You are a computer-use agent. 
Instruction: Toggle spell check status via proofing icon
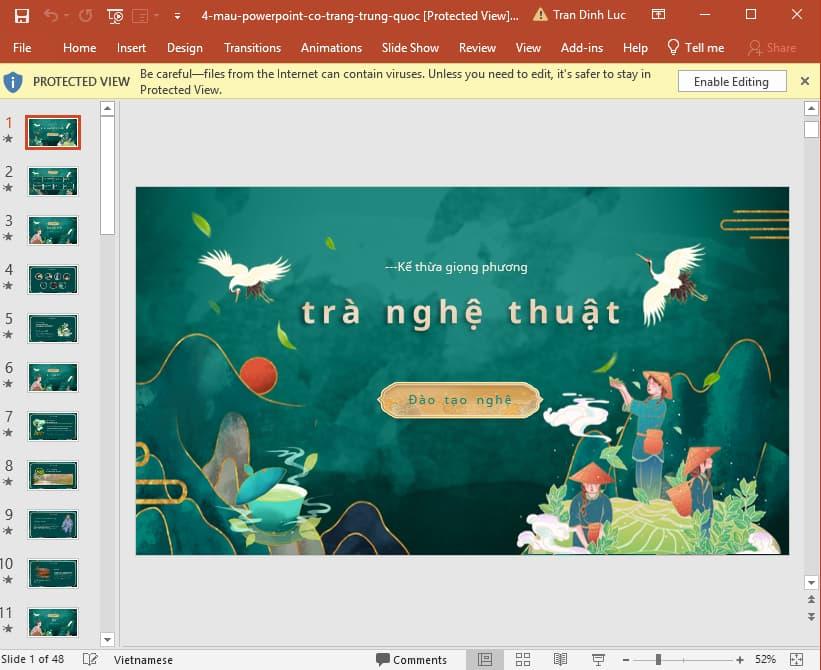[x=90, y=659]
